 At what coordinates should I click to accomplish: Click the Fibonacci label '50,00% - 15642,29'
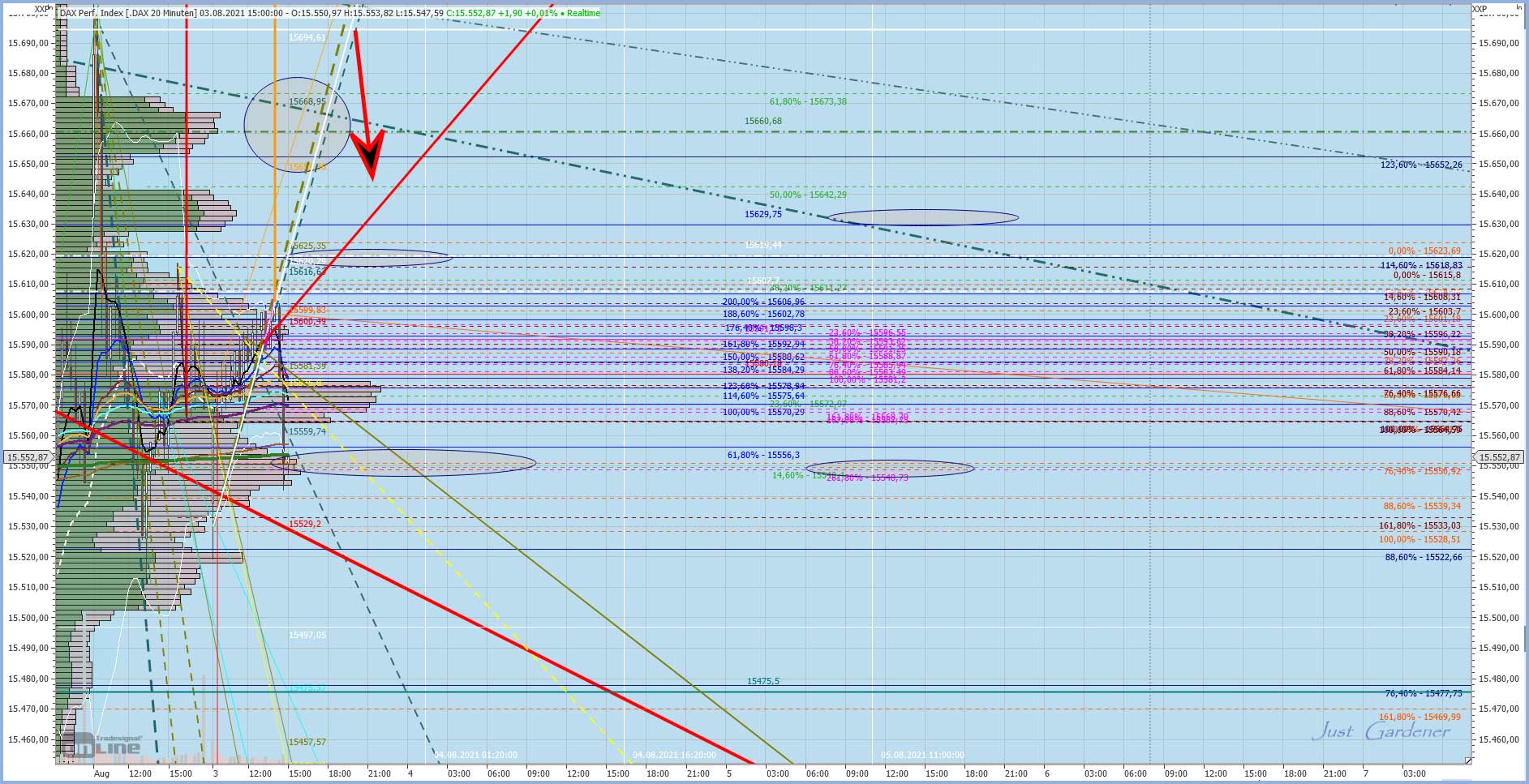pos(808,195)
